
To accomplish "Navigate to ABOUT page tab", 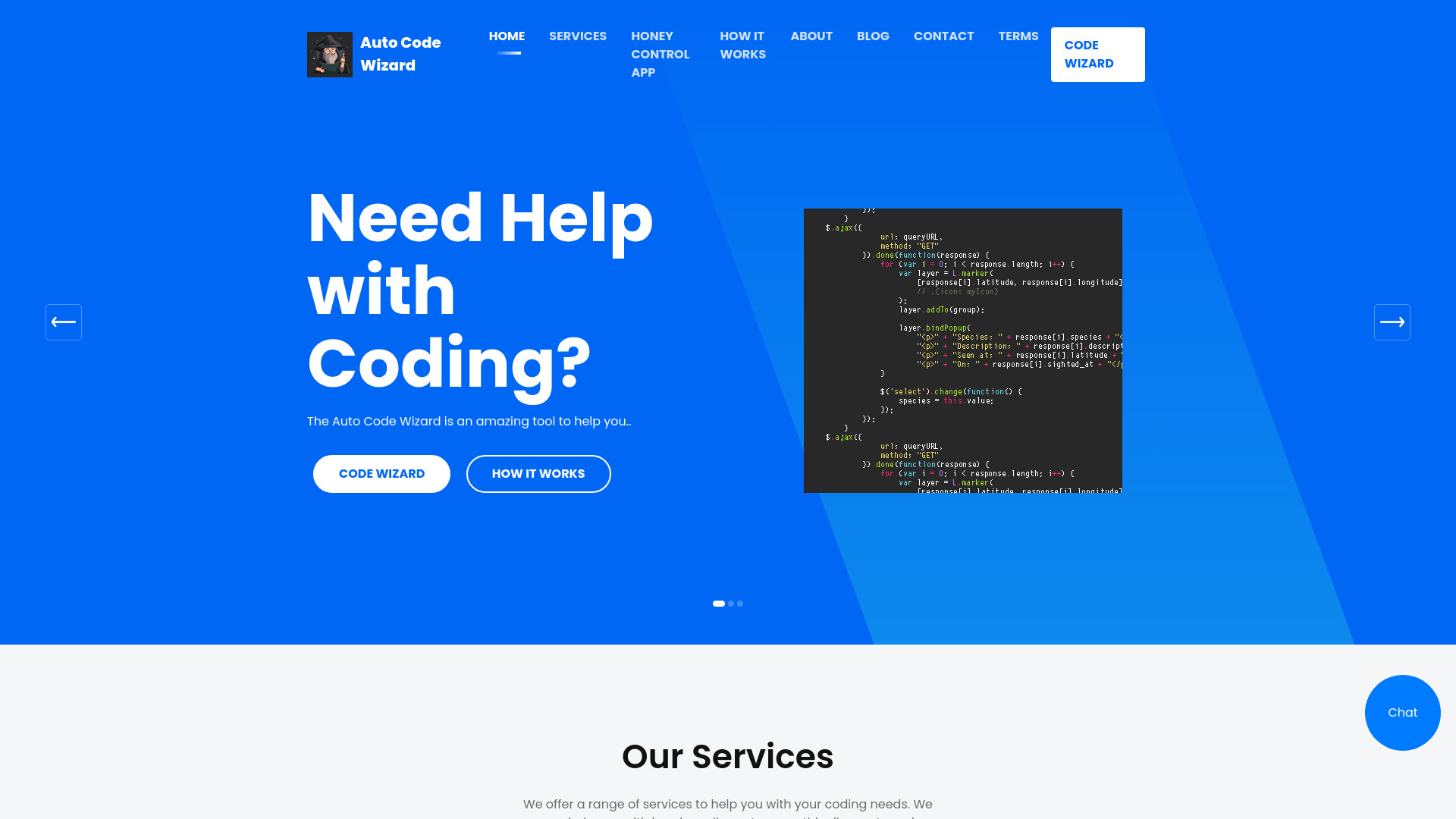I will point(811,36).
